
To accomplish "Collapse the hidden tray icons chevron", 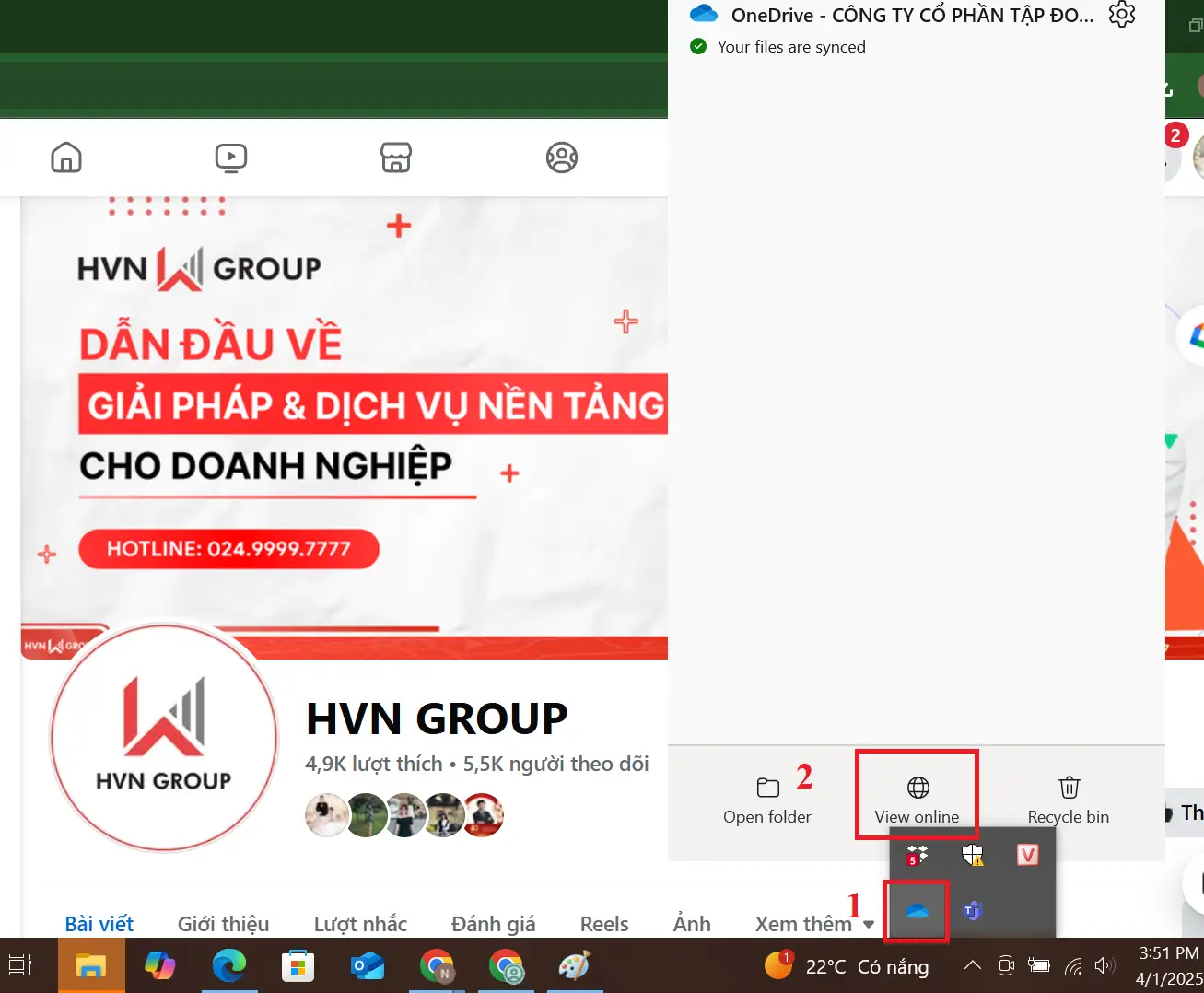I will click(972, 966).
